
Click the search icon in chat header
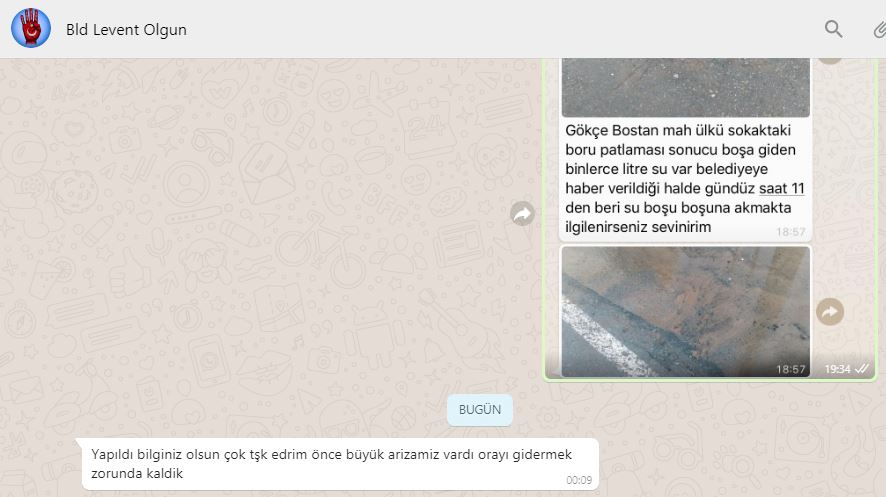pos(833,29)
